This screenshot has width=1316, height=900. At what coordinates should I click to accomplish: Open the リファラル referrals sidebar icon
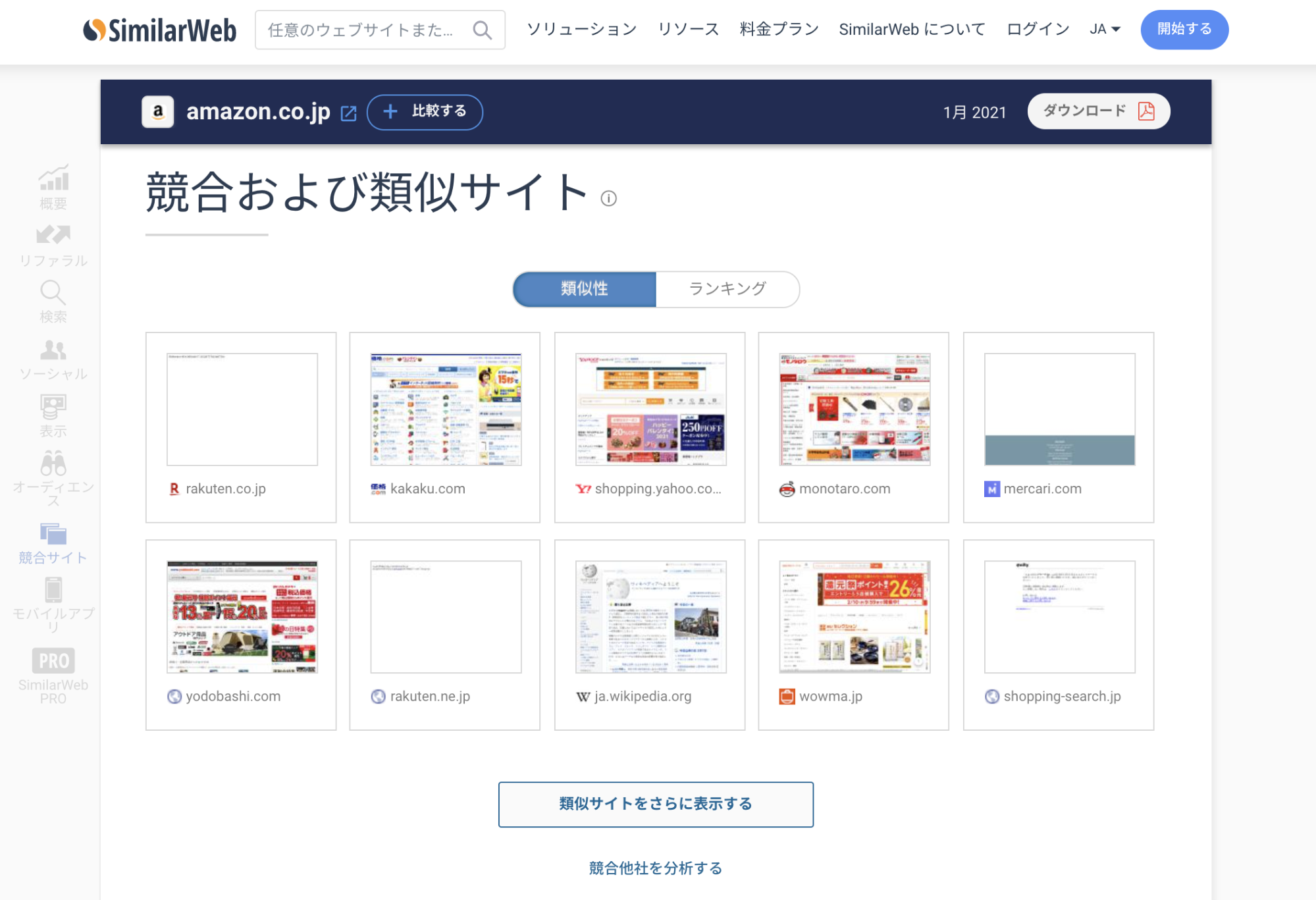[53, 235]
